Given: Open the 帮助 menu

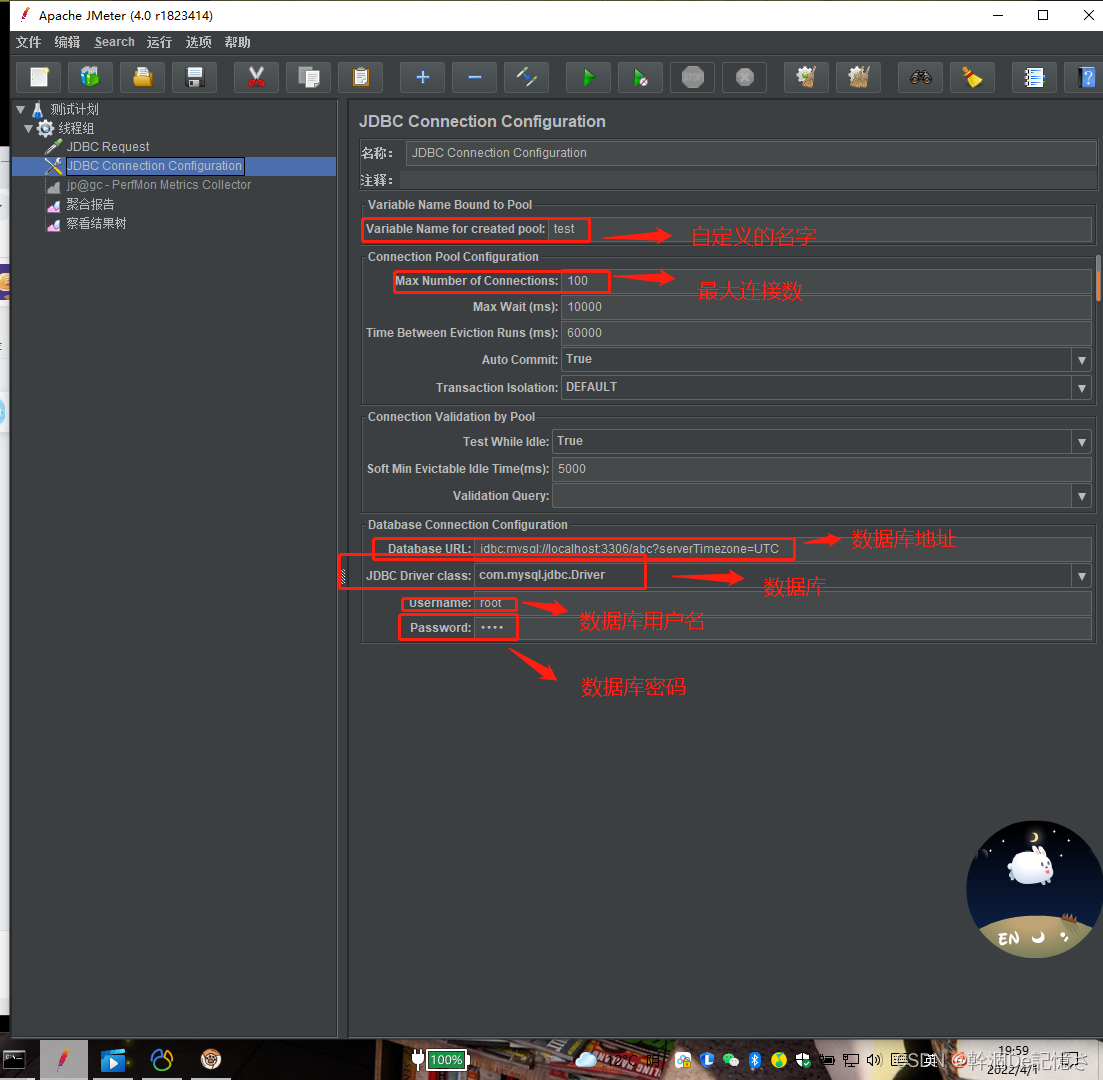Looking at the screenshot, I should (x=238, y=42).
